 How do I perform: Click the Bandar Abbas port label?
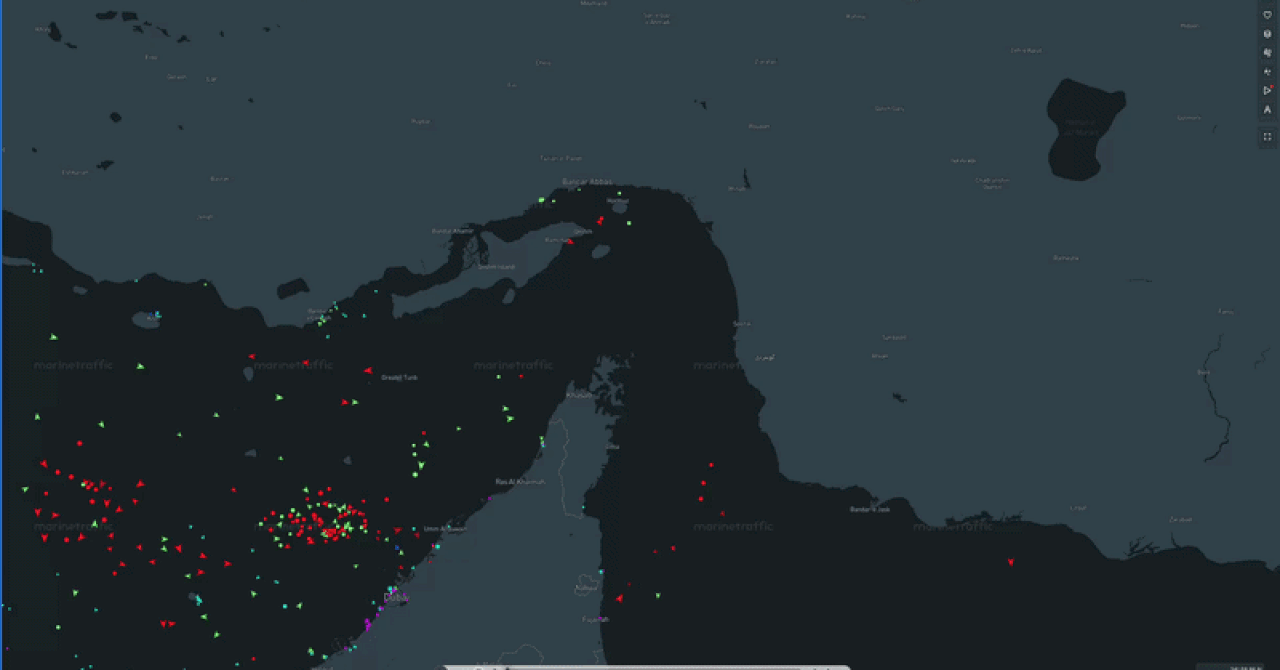pos(586,182)
